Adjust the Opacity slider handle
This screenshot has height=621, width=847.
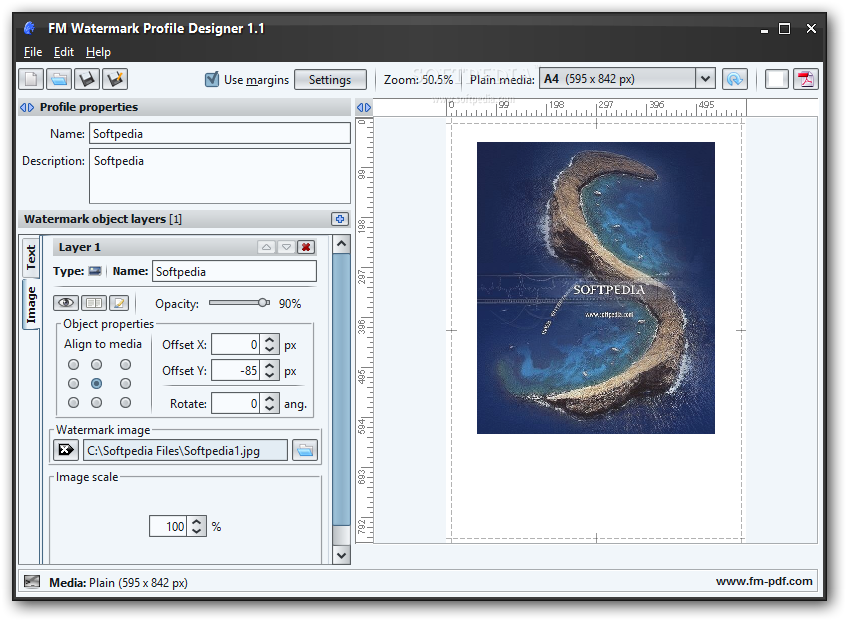pos(264,302)
